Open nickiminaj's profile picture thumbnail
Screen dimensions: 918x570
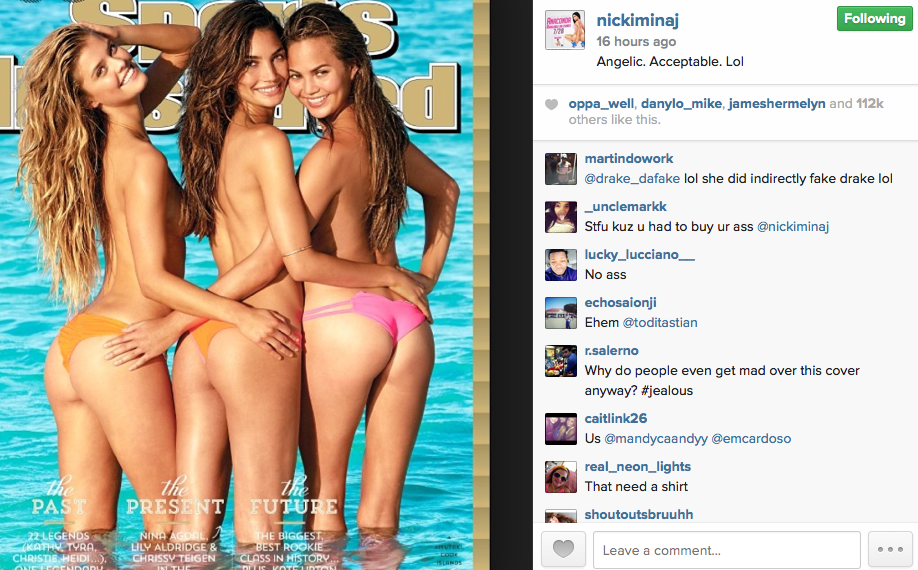tap(564, 30)
